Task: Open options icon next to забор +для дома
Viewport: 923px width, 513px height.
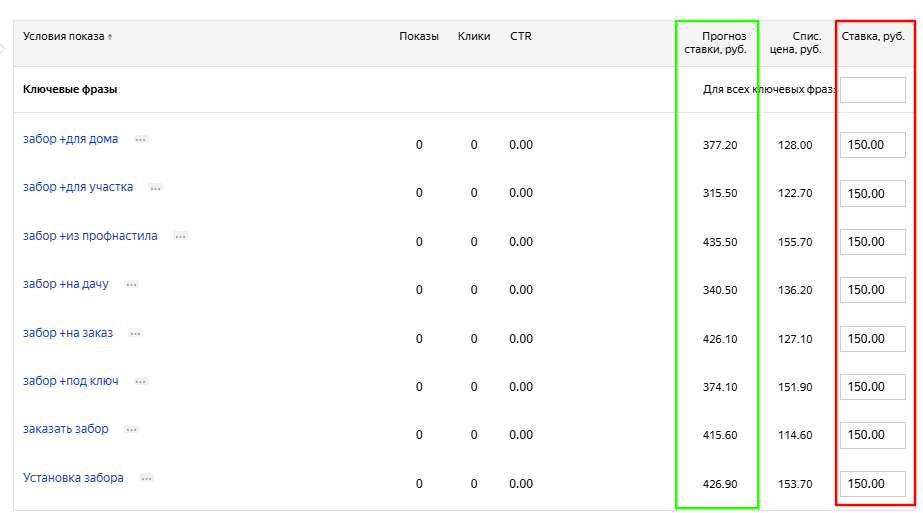Action: tap(141, 140)
